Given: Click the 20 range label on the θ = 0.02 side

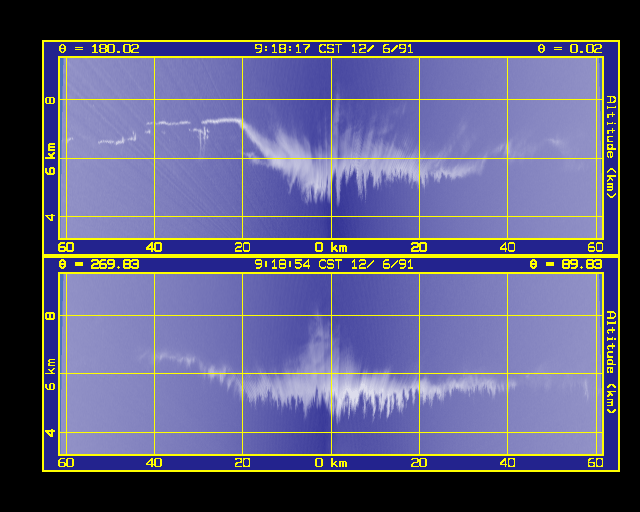Looking at the screenshot, I should (x=419, y=247).
